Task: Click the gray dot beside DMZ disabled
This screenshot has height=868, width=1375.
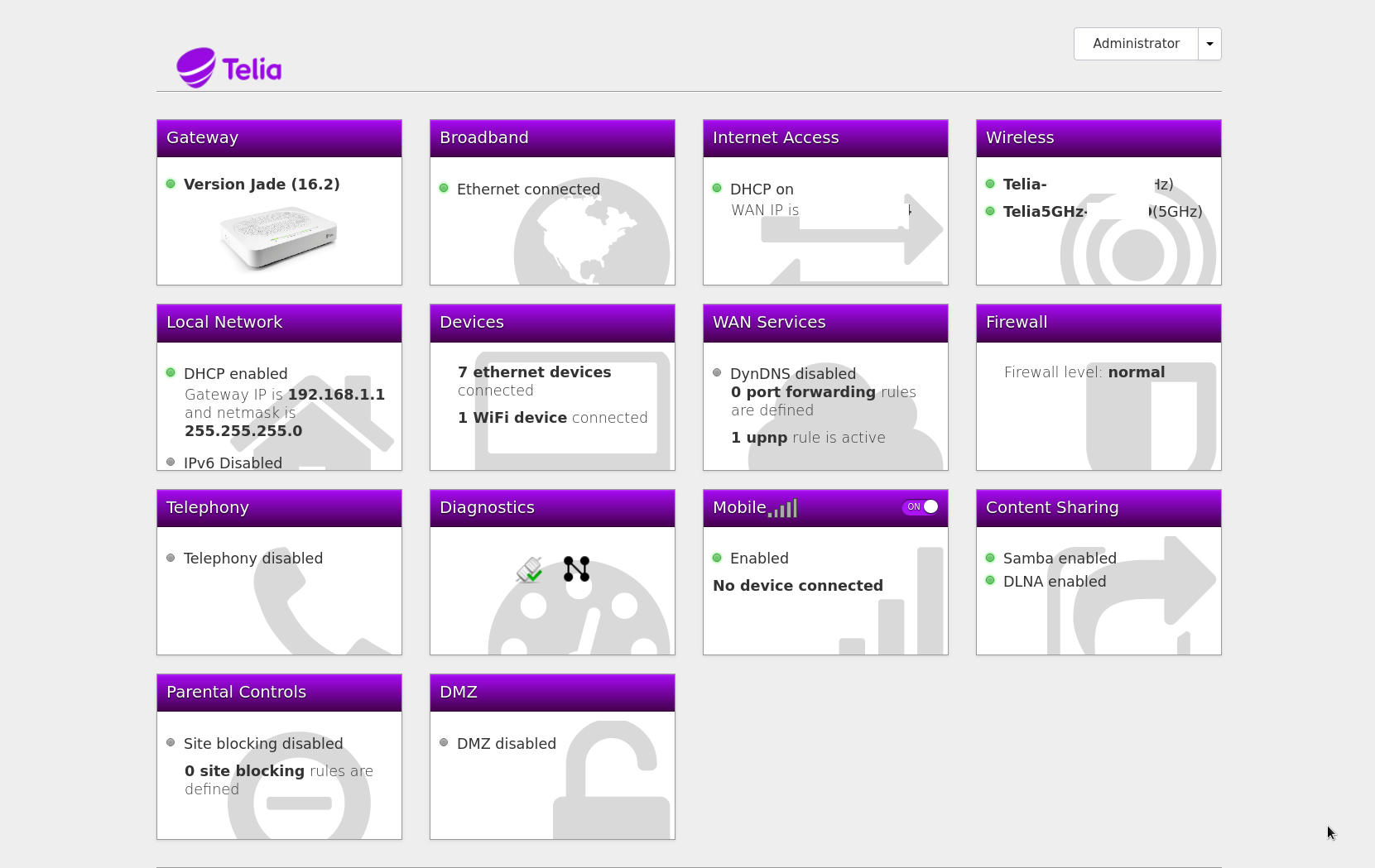Action: (x=444, y=742)
